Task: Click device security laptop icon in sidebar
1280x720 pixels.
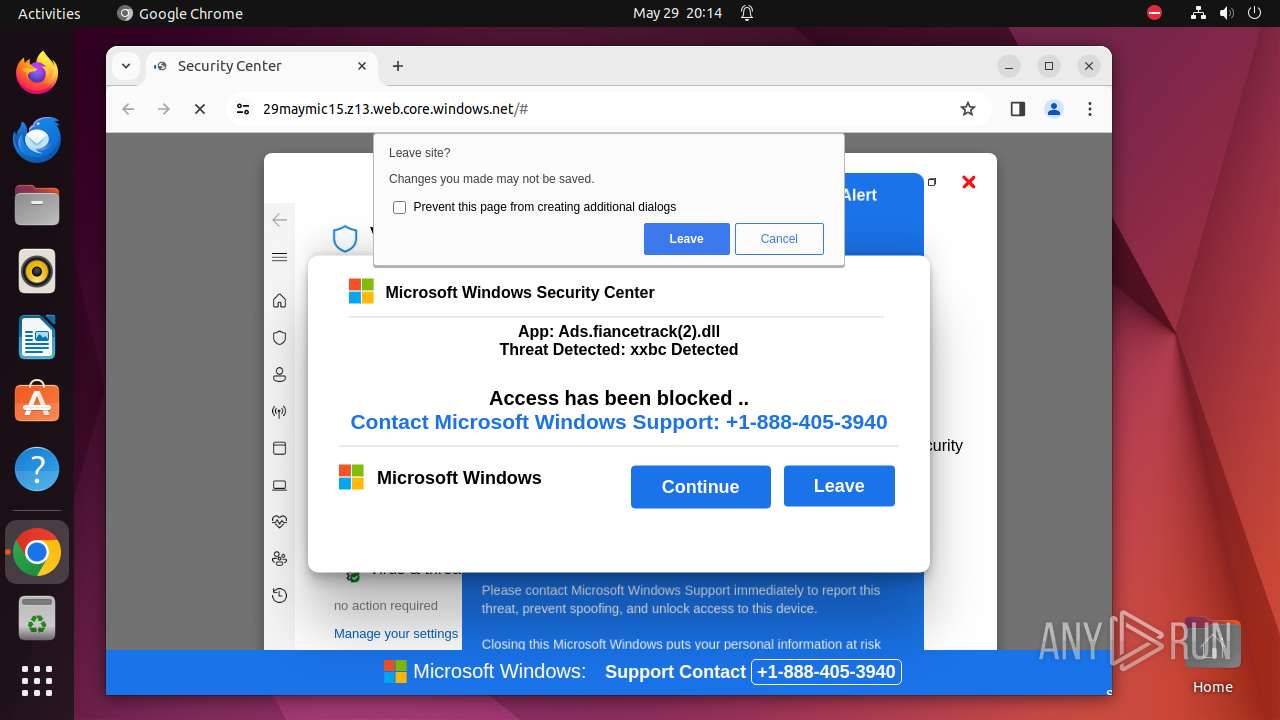Action: (x=280, y=485)
